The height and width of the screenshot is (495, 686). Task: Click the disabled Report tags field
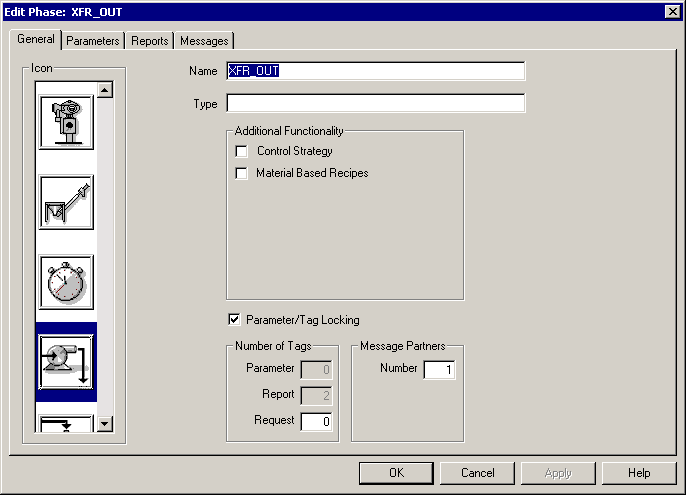point(316,396)
